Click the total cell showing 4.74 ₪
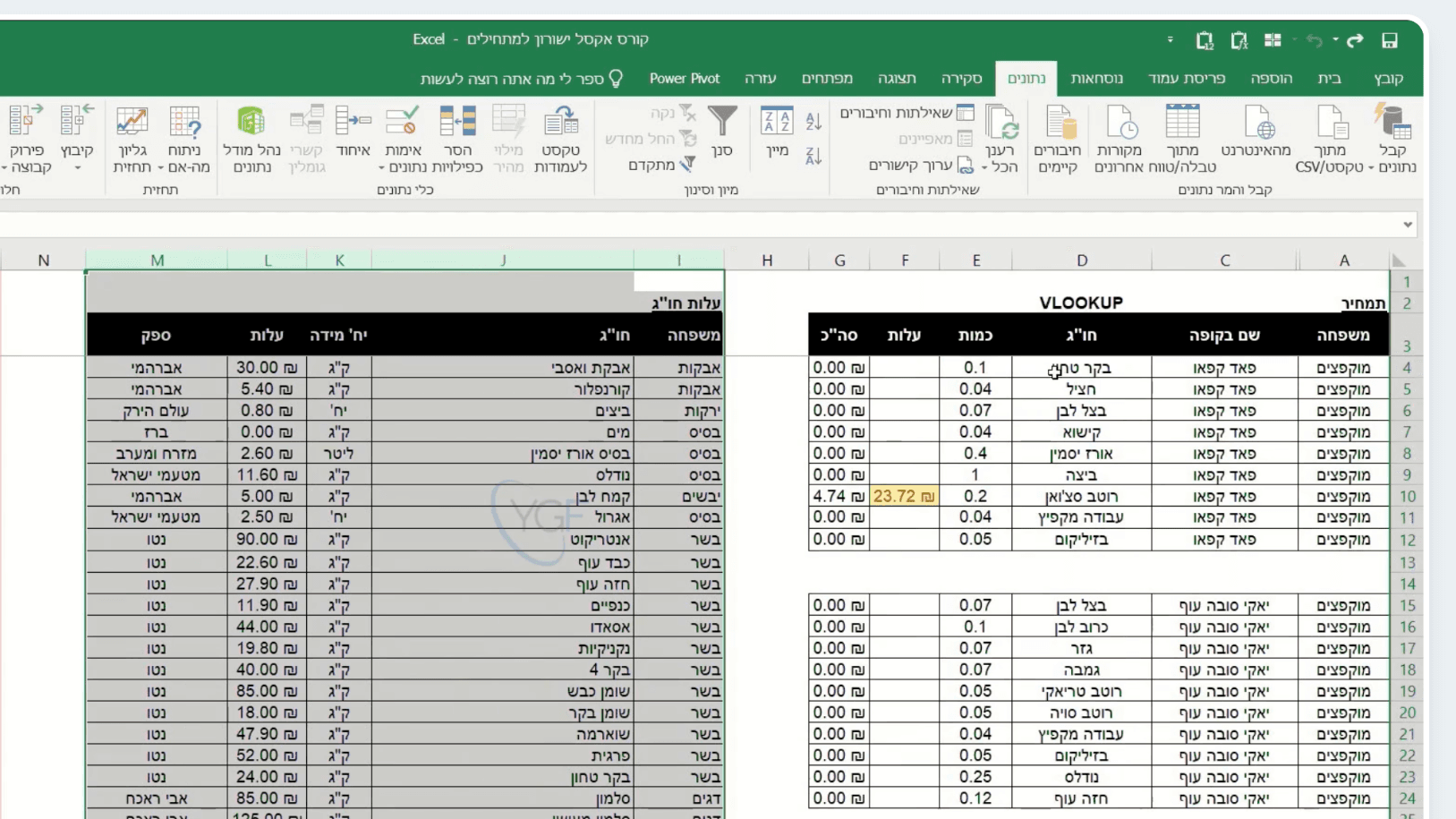This screenshot has height=819, width=1456. (x=839, y=496)
